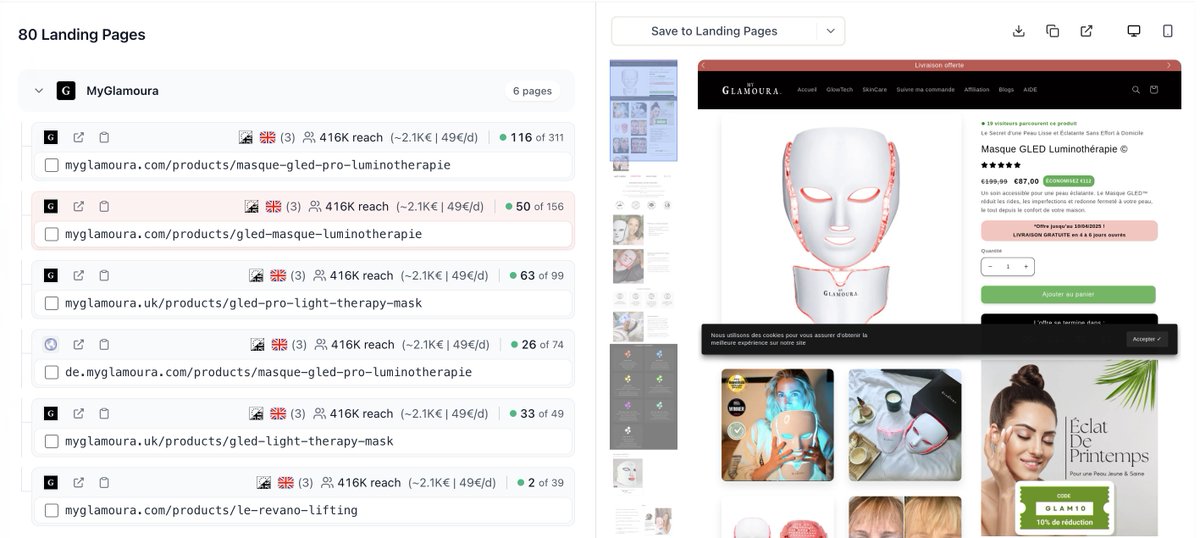The width and height of the screenshot is (1200, 538).
Task: Open external link icon in de.myglamoura.com row
Action: pyautogui.click(x=79, y=344)
